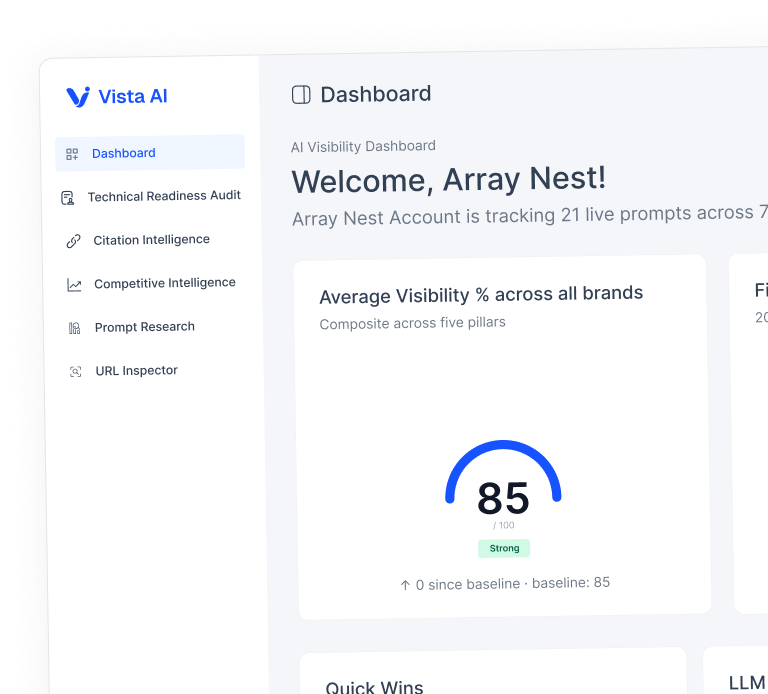This screenshot has width=768, height=694.
Task: Click the up arrow beside '0 since baseline'
Action: coord(405,585)
